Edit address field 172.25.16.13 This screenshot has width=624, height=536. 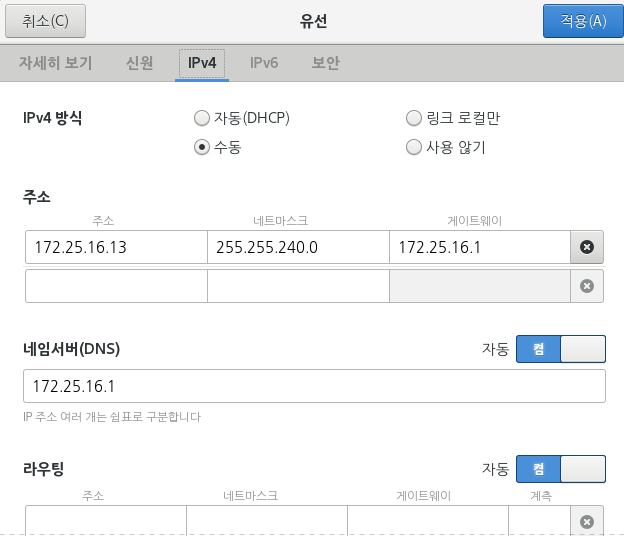click(116, 247)
